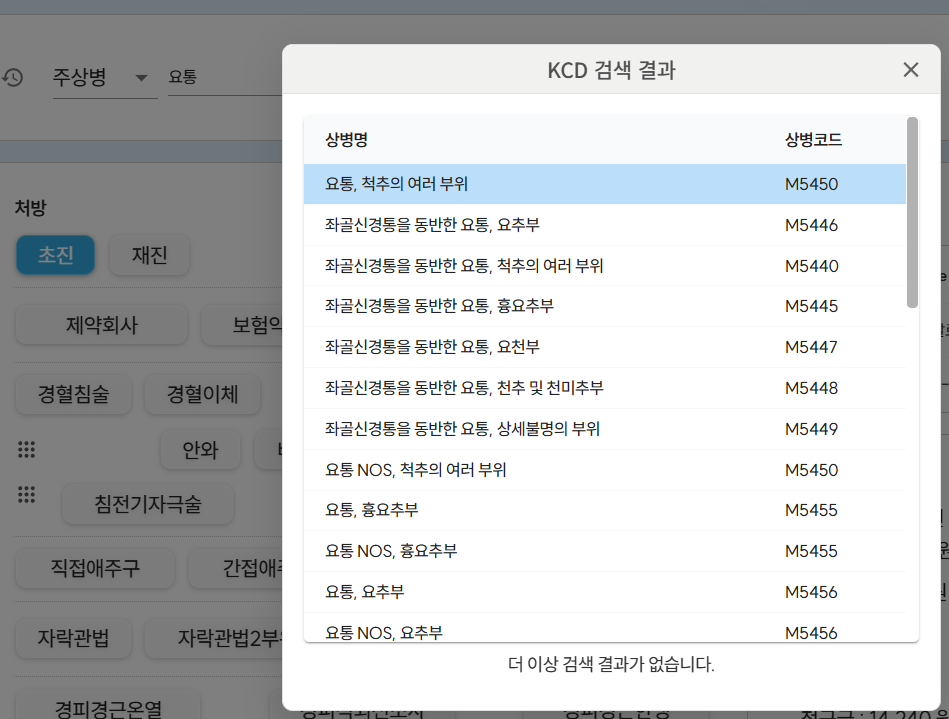Click the 침전기자극술 button
This screenshot has height=719, width=949.
tap(148, 504)
